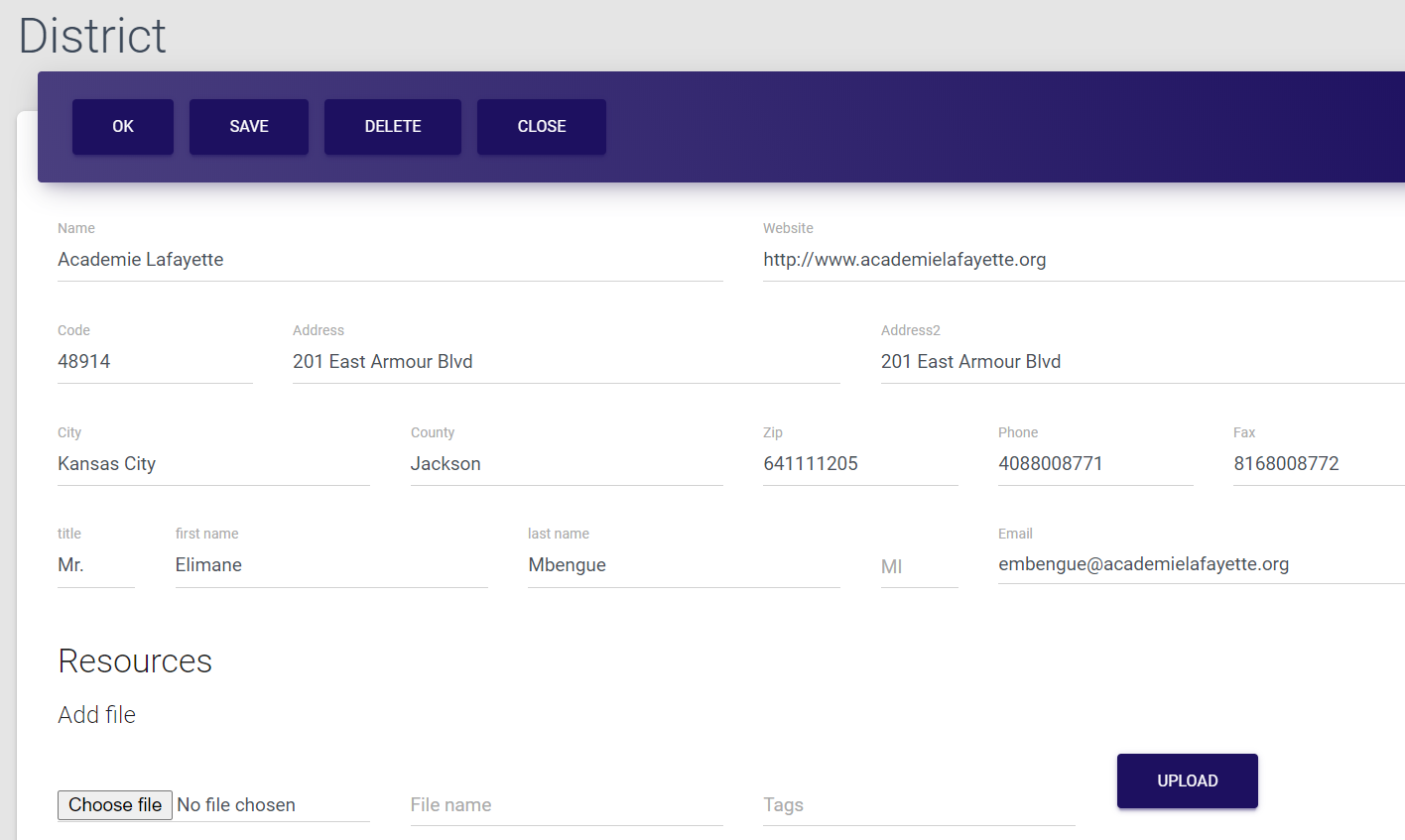Click the Fax number field

coord(1318,464)
